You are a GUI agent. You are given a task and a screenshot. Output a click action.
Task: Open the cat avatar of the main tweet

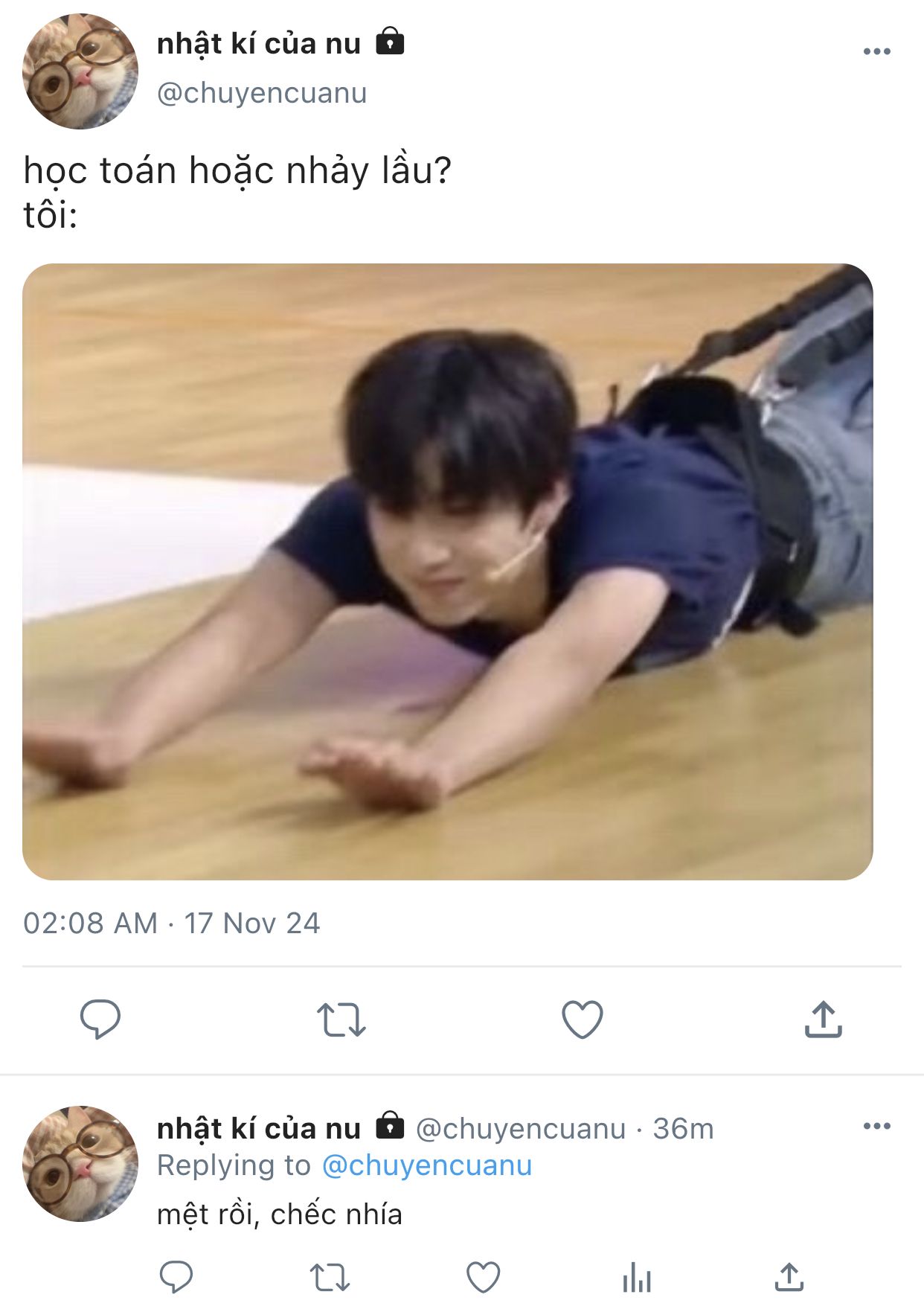[80, 71]
